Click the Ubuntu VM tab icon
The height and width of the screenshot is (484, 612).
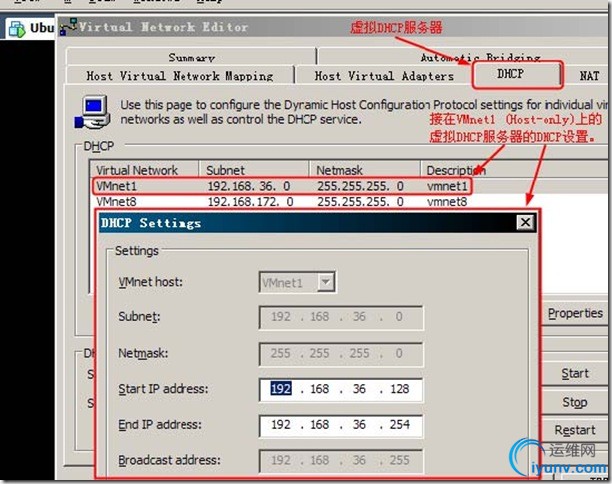click(16, 28)
